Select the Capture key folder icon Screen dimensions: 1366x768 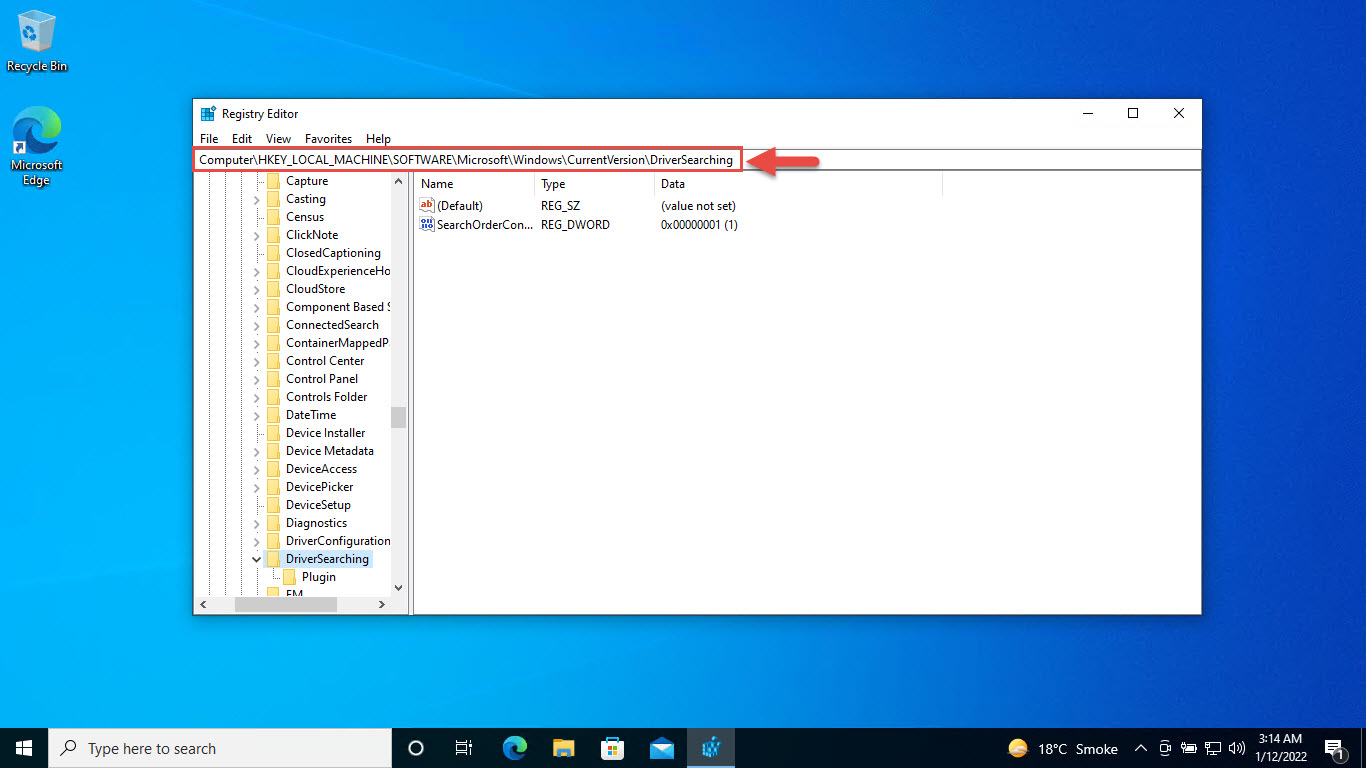pos(273,181)
